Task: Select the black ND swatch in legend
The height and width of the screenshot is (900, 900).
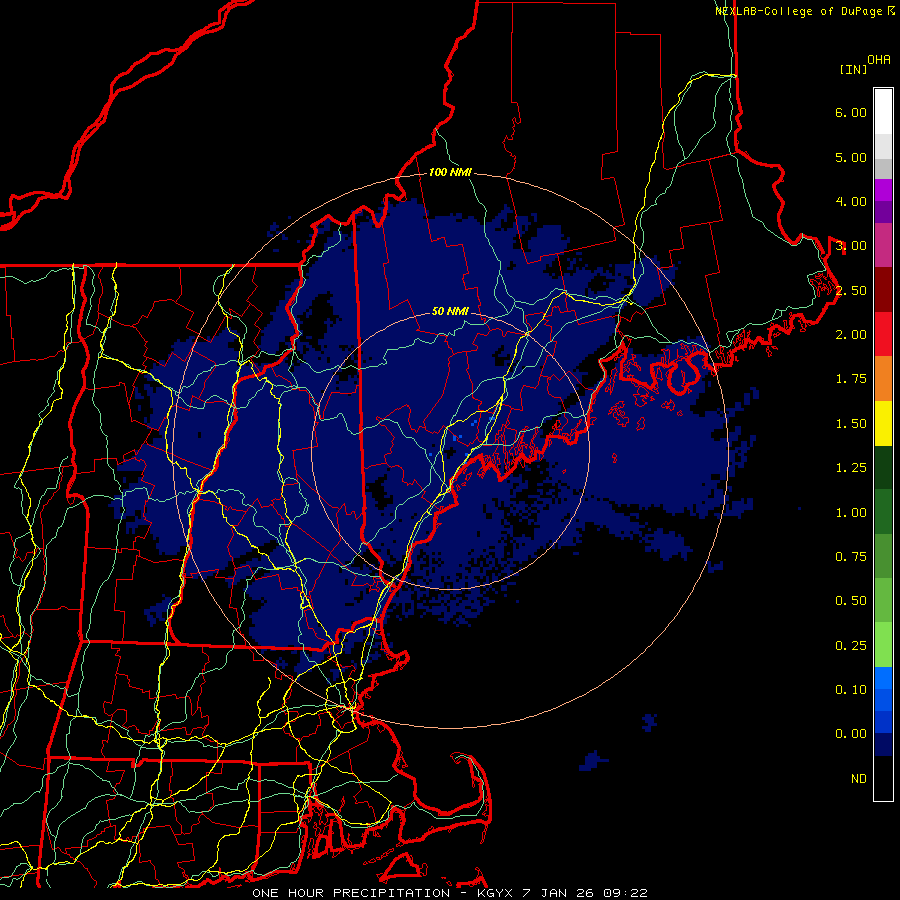Action: (x=883, y=778)
